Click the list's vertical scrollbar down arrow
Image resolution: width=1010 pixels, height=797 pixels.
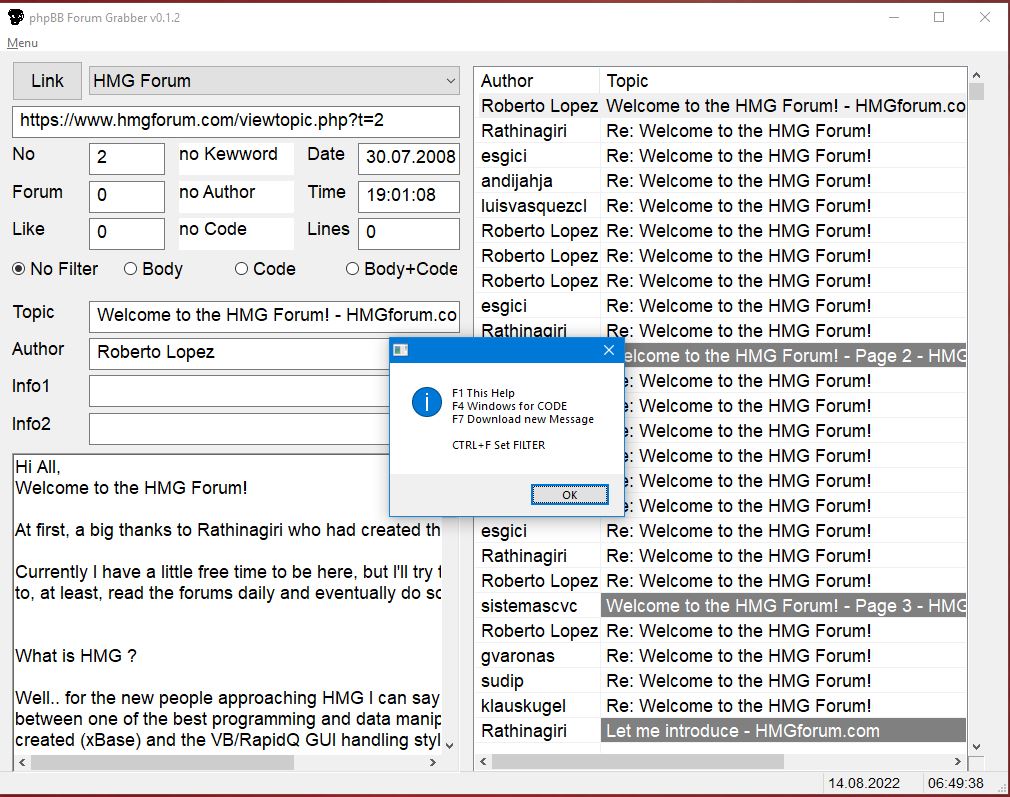976,747
